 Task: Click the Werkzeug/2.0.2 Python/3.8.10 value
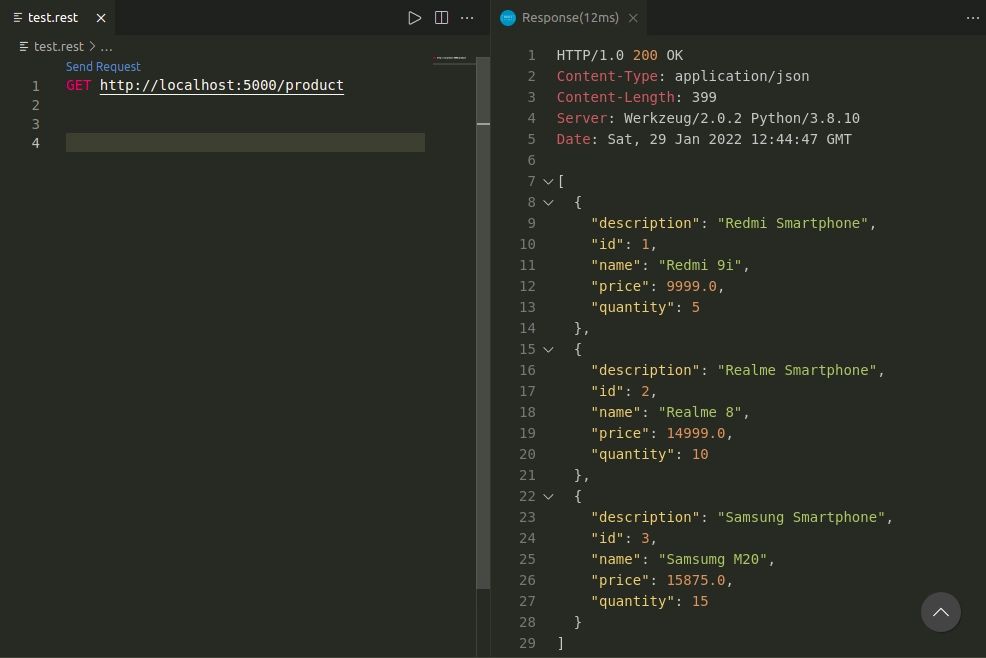coord(742,118)
